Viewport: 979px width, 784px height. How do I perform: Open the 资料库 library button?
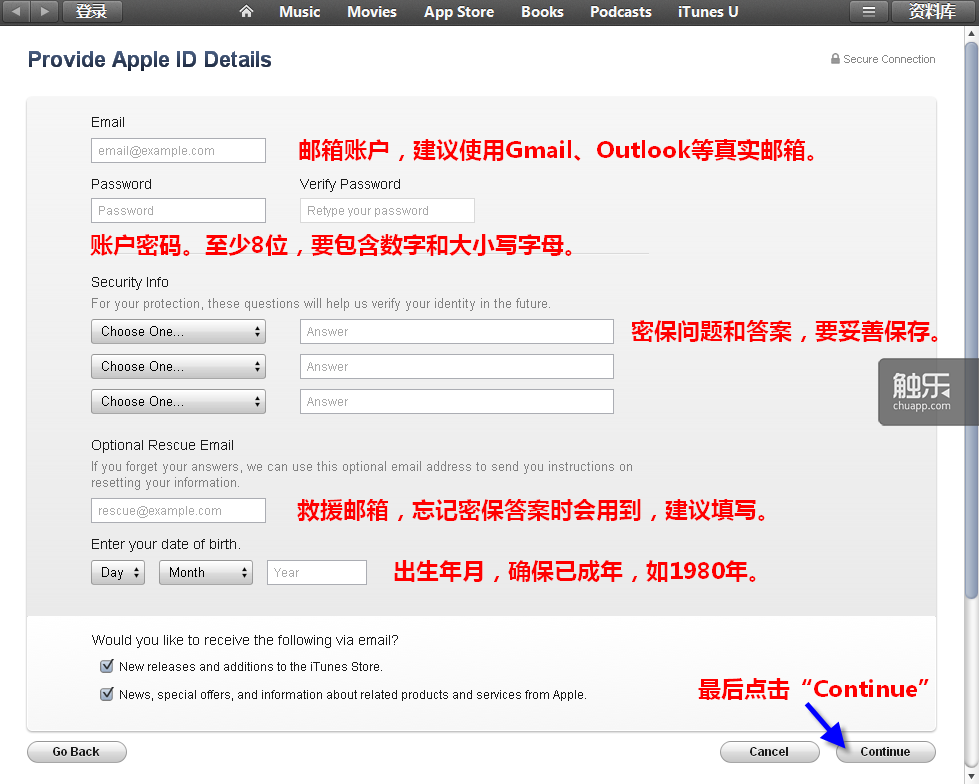pos(932,11)
